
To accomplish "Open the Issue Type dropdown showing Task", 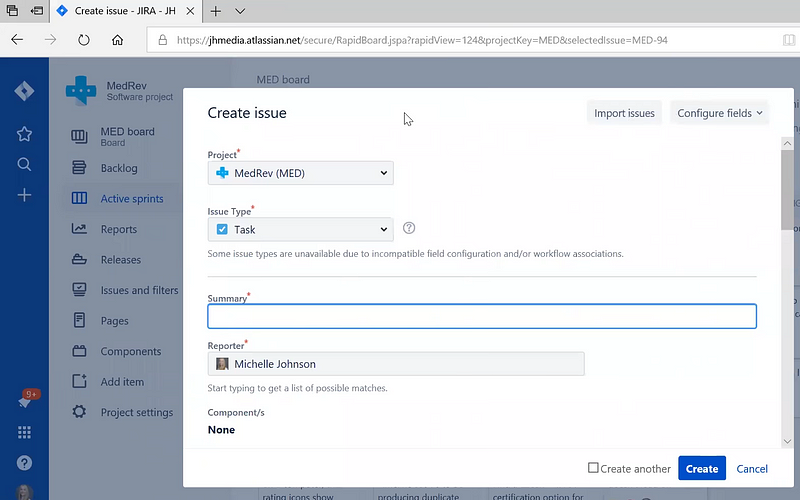I will tap(301, 230).
